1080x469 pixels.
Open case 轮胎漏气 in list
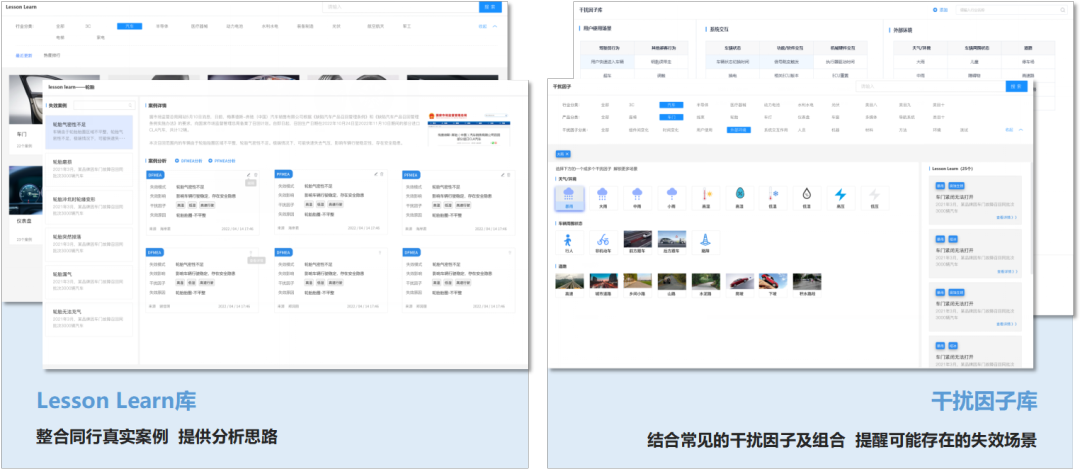(89, 280)
